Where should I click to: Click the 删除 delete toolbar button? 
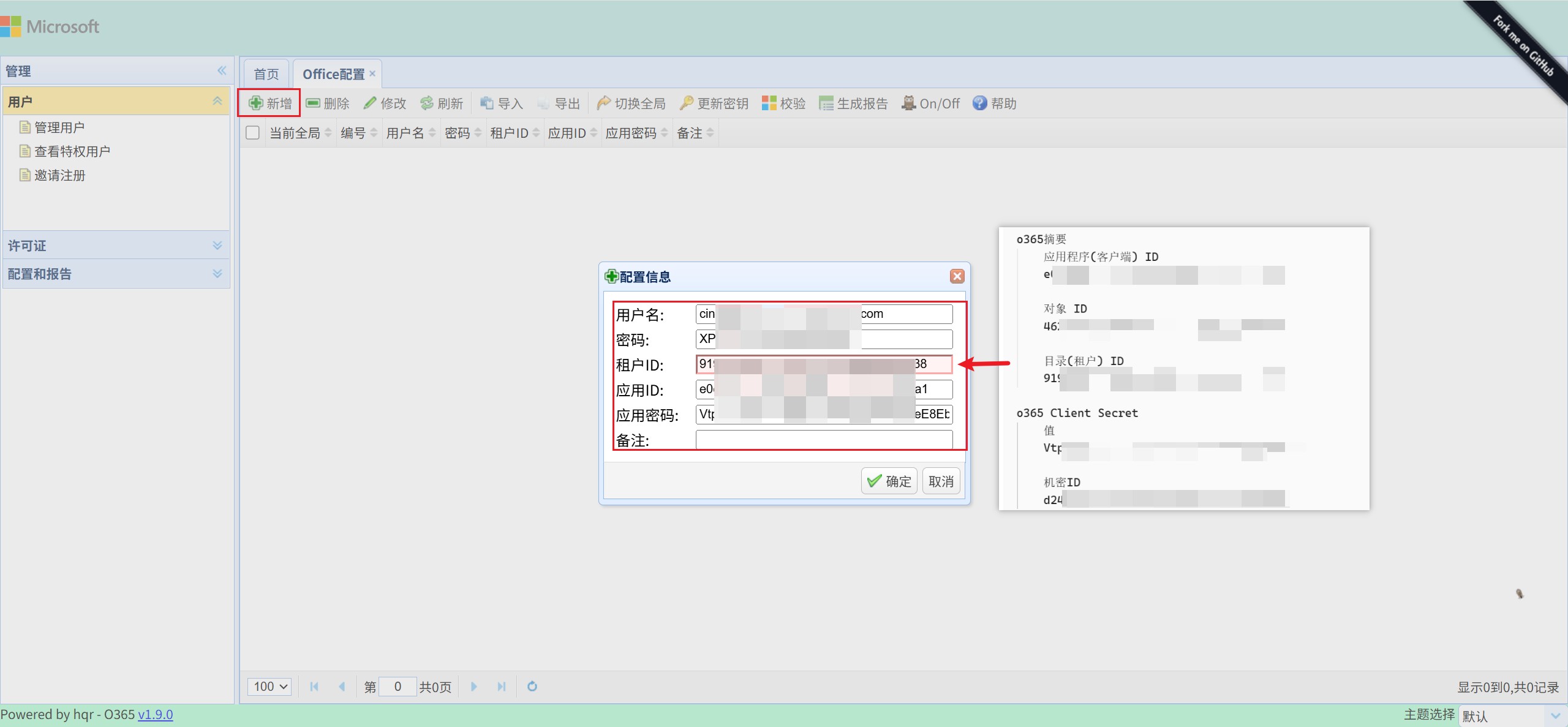click(x=328, y=104)
